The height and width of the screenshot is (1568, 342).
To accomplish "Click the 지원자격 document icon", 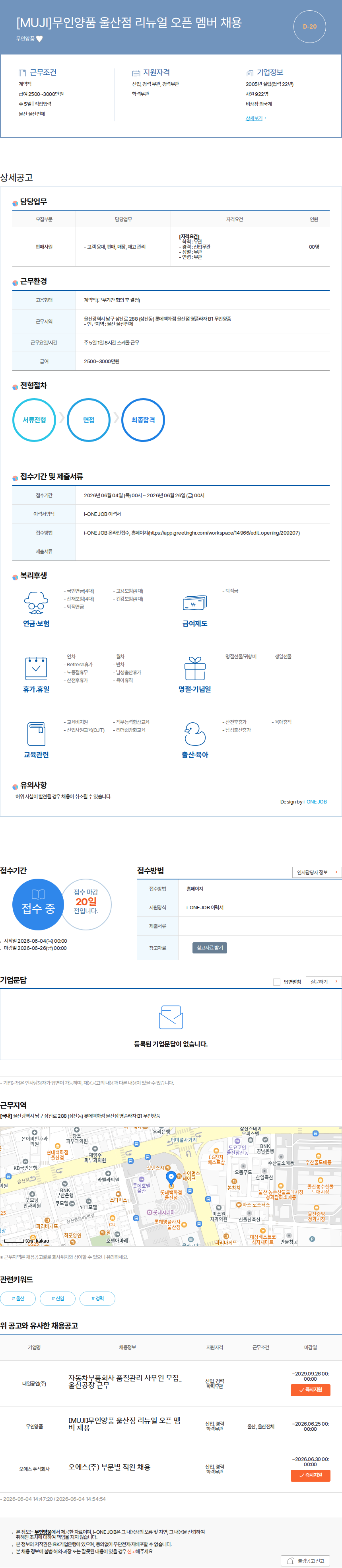I will point(136,72).
